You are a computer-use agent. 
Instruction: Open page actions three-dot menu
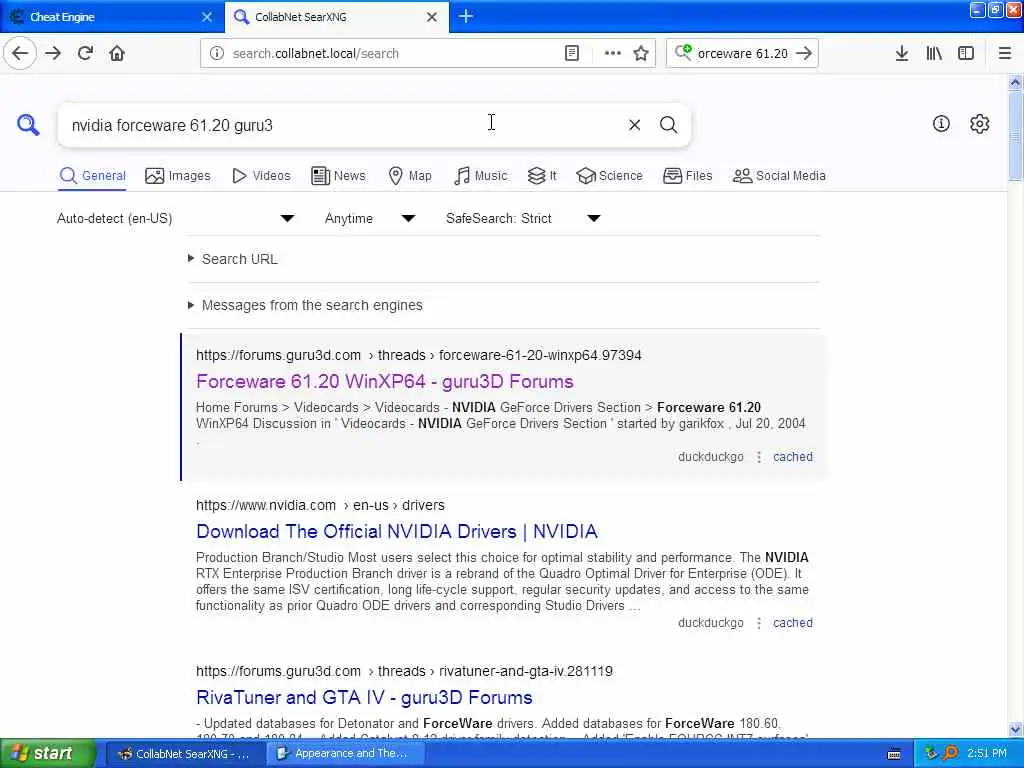pyautogui.click(x=613, y=54)
